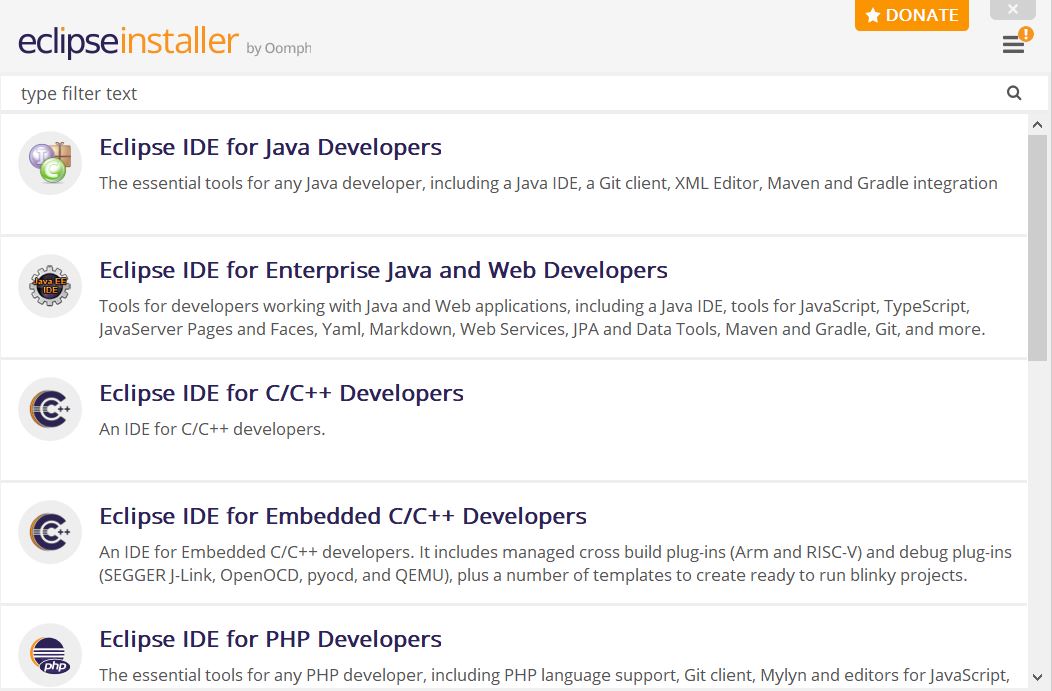1052x691 pixels.
Task: Click description 'The essential tools for any PHP developer'
Action: pos(554,675)
